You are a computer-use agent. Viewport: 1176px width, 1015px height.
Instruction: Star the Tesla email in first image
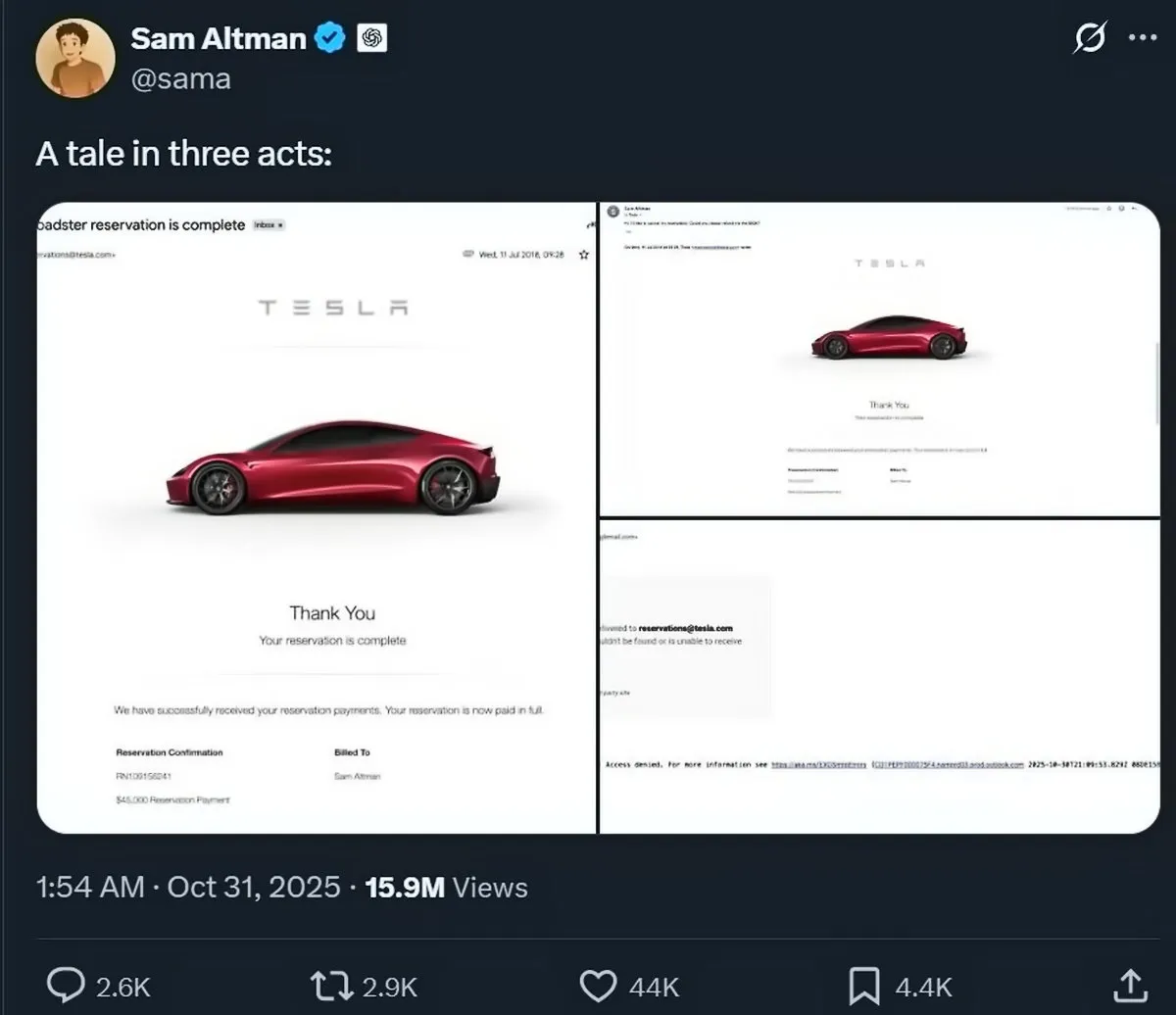pos(584,255)
